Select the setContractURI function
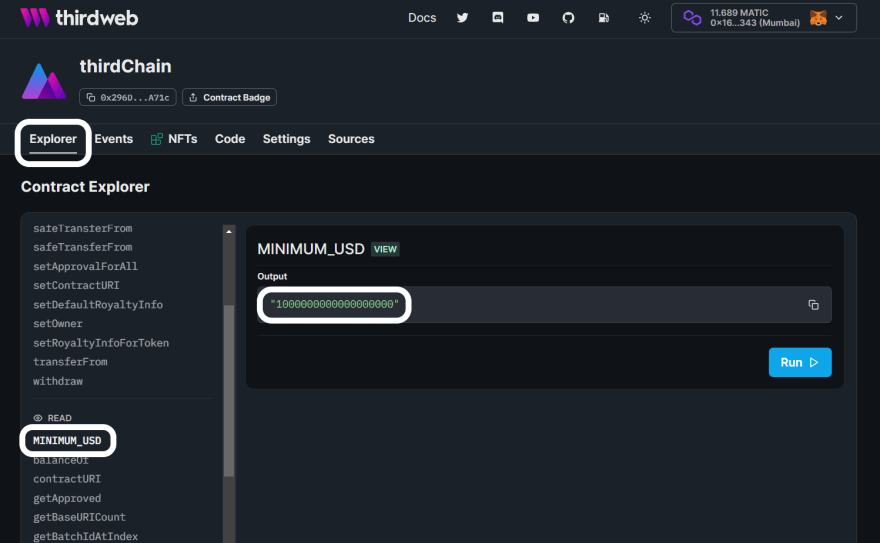880x543 pixels. tap(76, 286)
